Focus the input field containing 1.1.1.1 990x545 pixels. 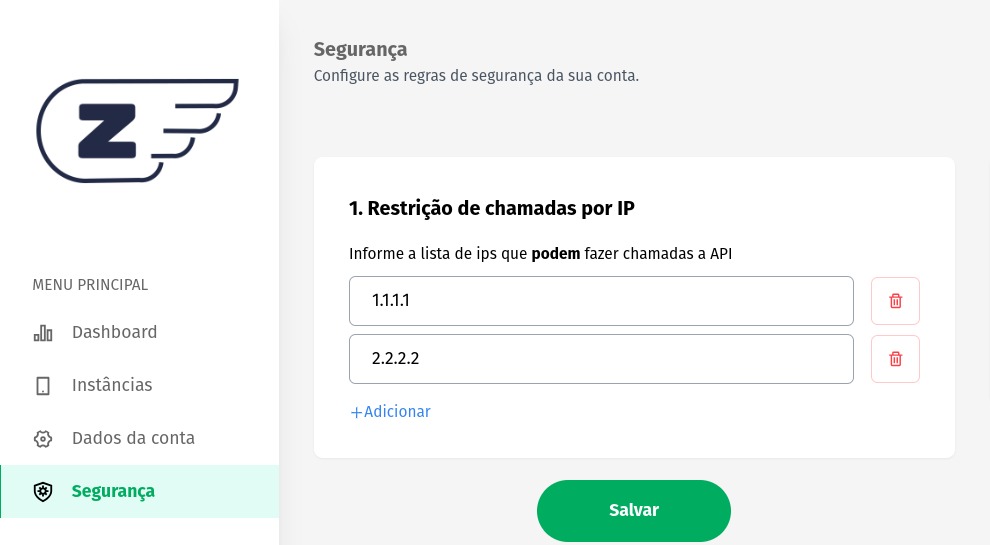click(601, 301)
